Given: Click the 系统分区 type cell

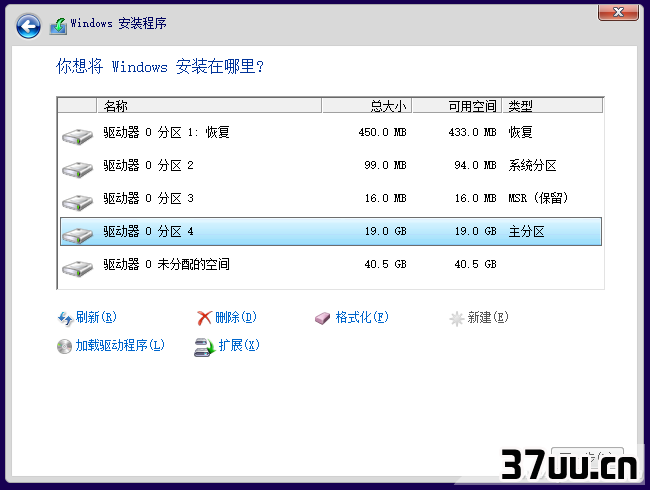Looking at the screenshot, I should point(532,166).
